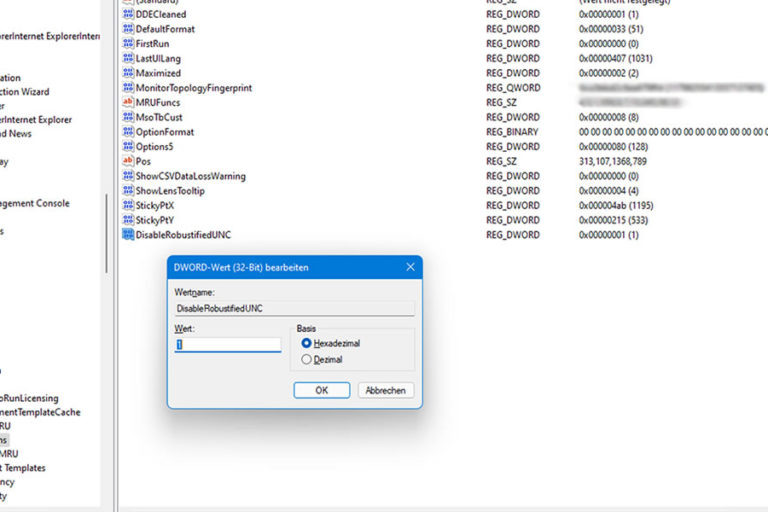Click the value 0x00000215 (533)

(x=613, y=220)
